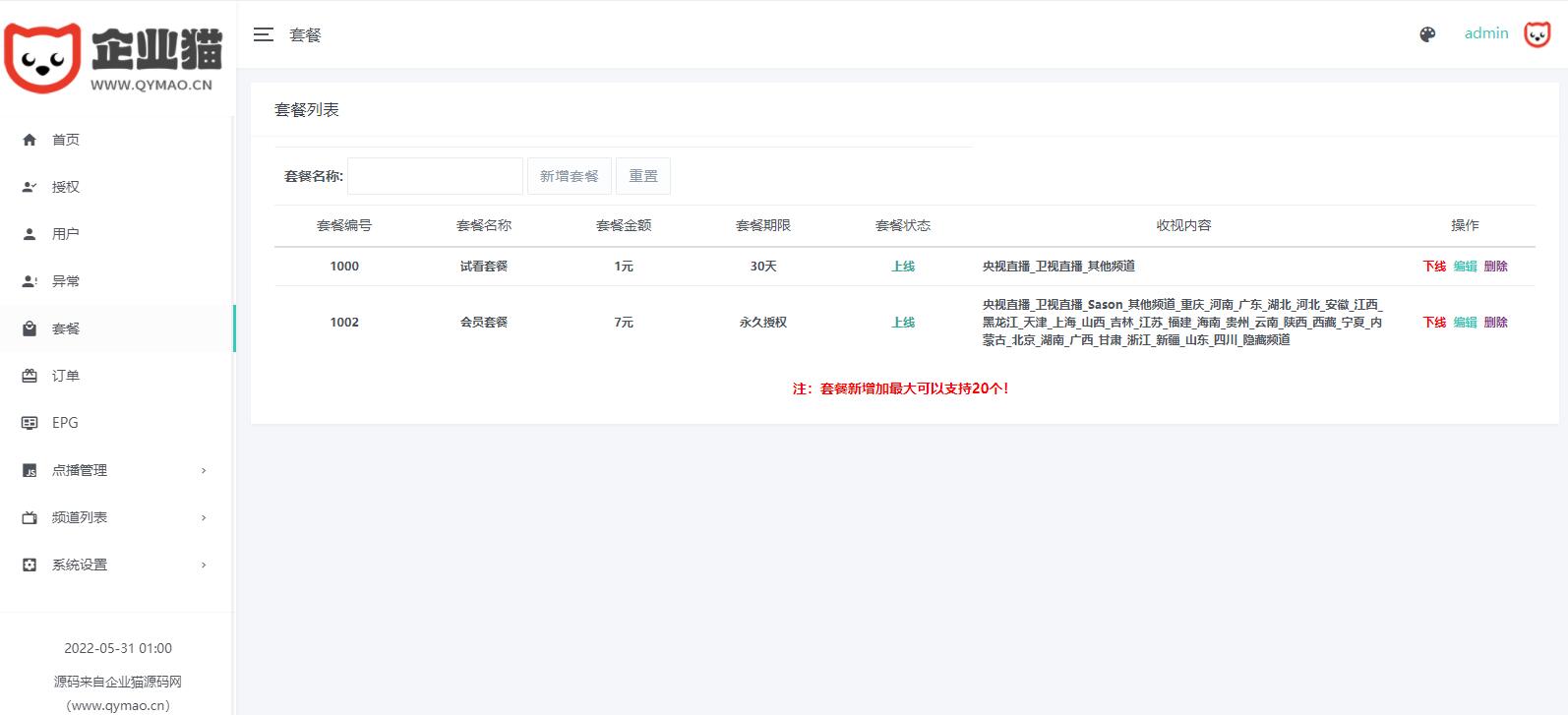Click the TV icon beside 频道列表
Screen dimensions: 1568x715
[30, 517]
